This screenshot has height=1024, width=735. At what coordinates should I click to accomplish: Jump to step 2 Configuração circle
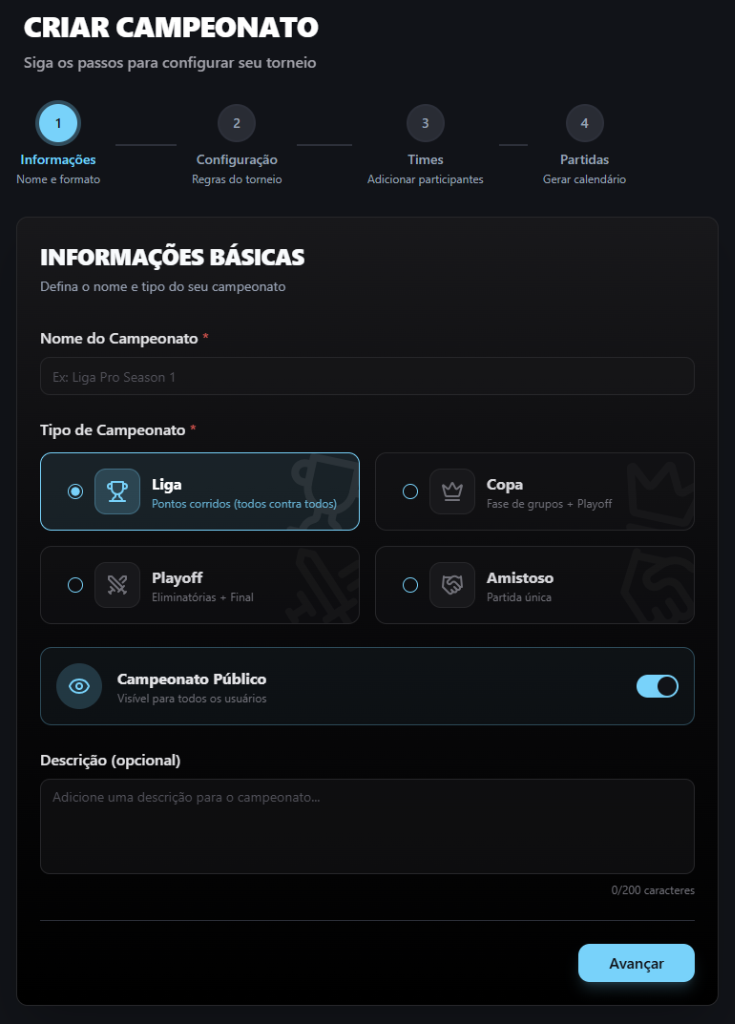(237, 124)
